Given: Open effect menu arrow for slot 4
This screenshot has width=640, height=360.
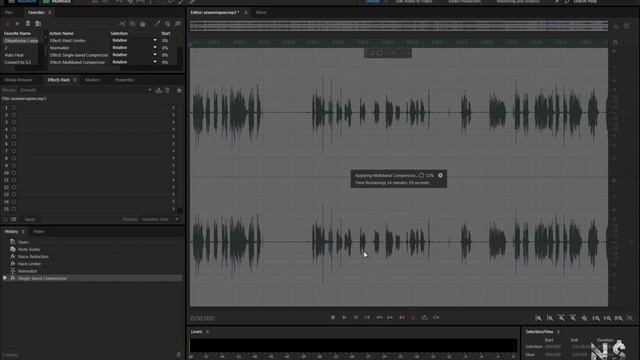Looking at the screenshot, I should (173, 129).
